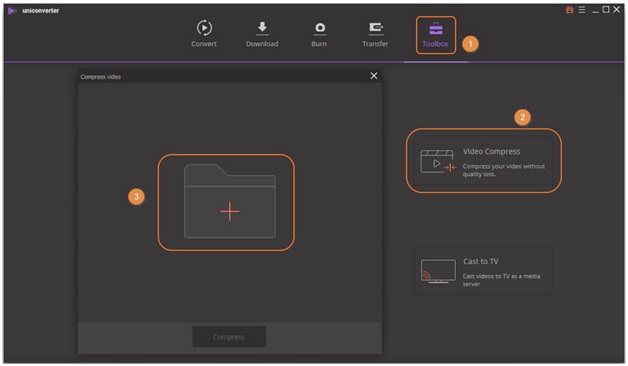Click the Convert circular arrow icon
The image size is (628, 366).
[204, 28]
